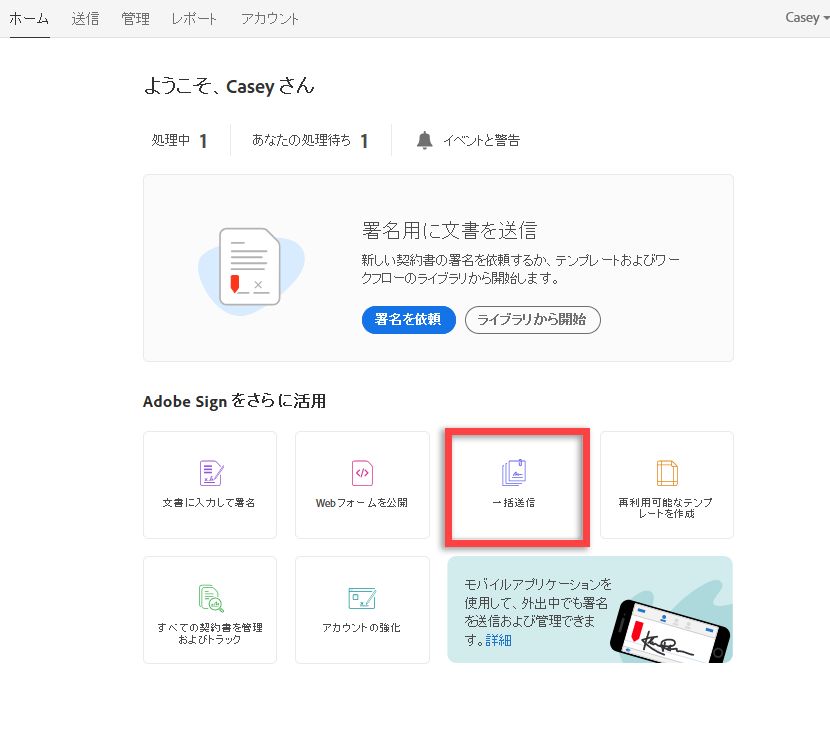Select Web フォームを公開 label
This screenshot has width=830, height=737.
(x=362, y=502)
